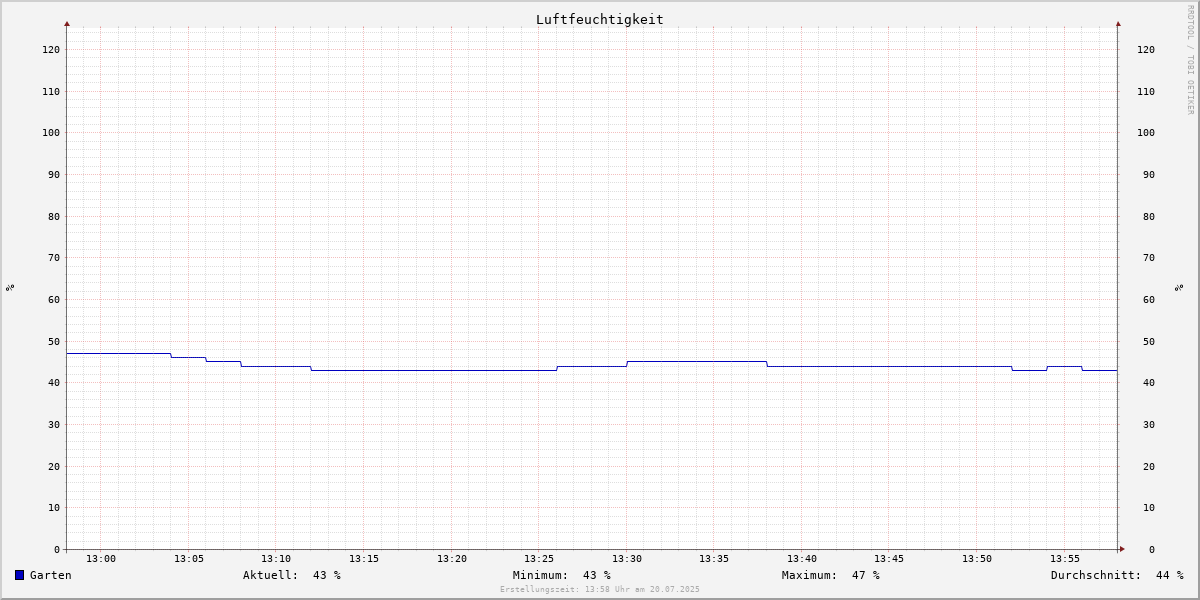Click the red arrow atop the left y-axis
The width and height of the screenshot is (1200, 600).
point(67,23)
